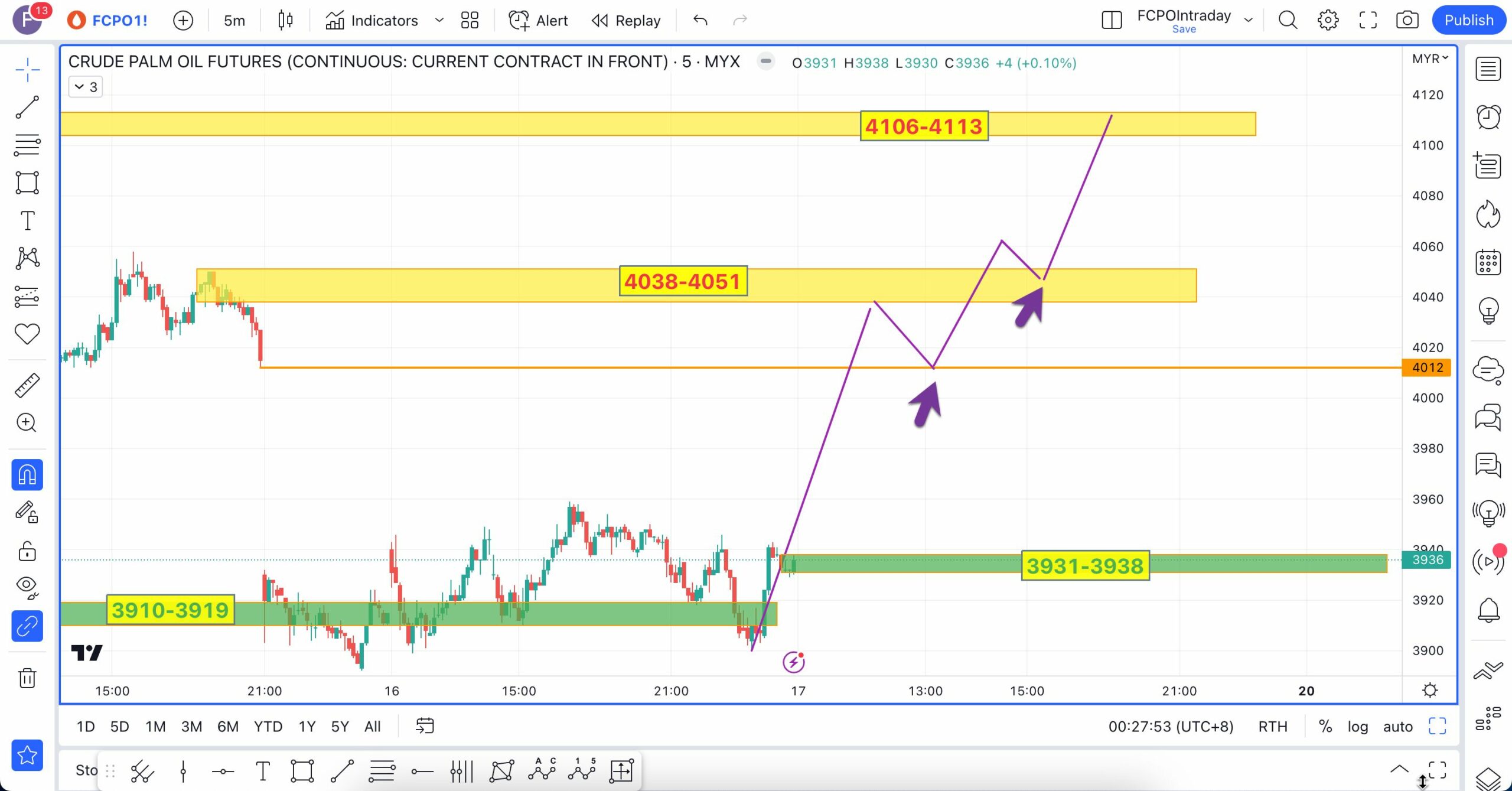Open the calendar panel icon

pos(1488,262)
